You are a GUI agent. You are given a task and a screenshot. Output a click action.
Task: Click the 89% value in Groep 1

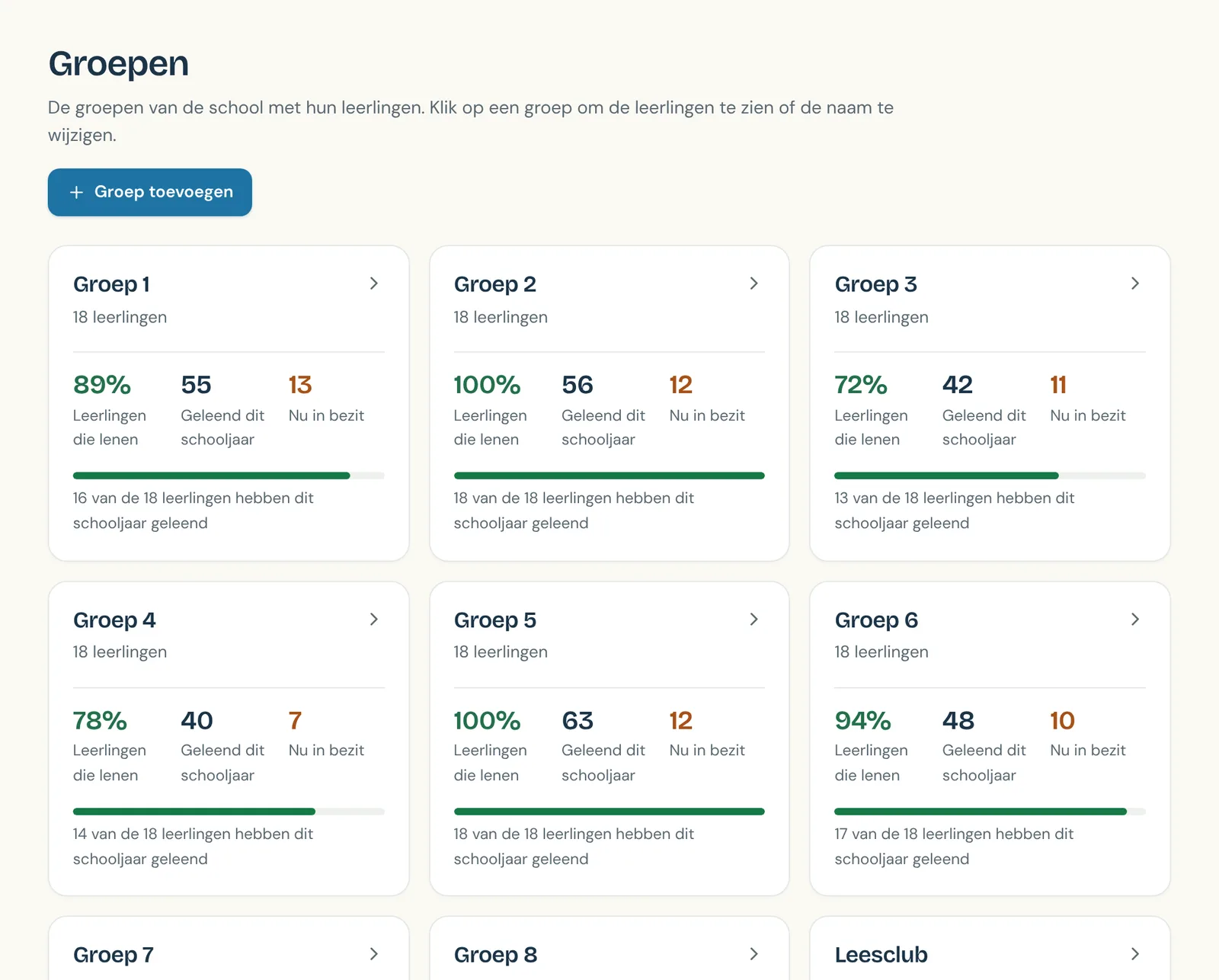pyautogui.click(x=102, y=385)
